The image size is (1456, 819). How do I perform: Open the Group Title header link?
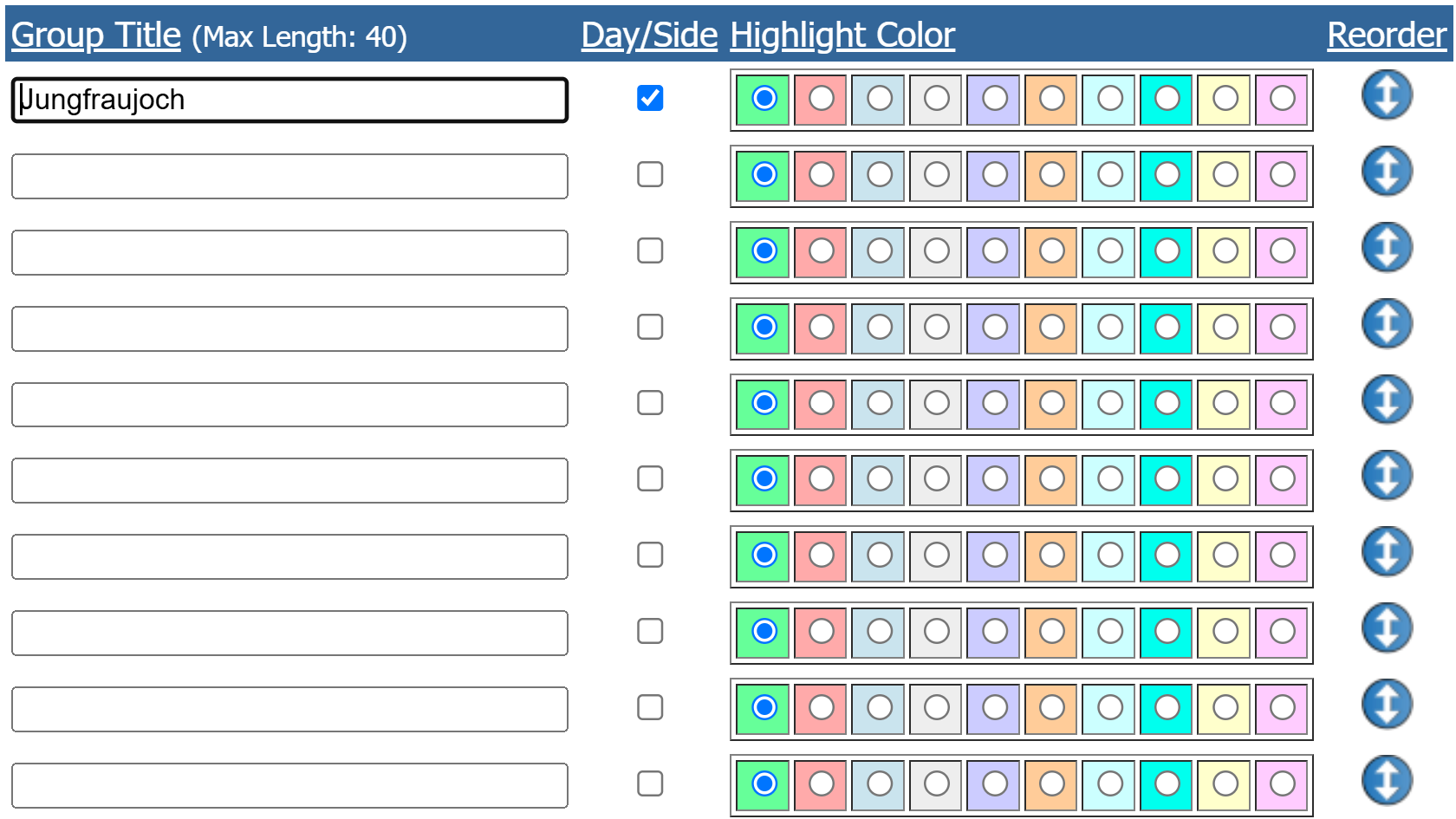pos(96,35)
